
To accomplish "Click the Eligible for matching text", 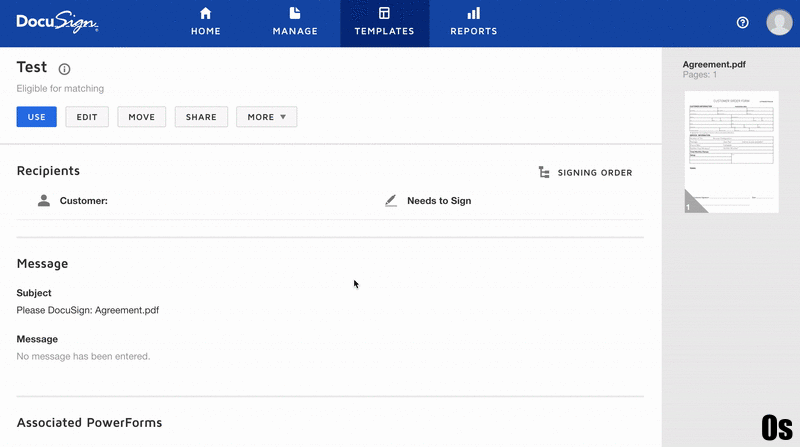I will [x=60, y=88].
